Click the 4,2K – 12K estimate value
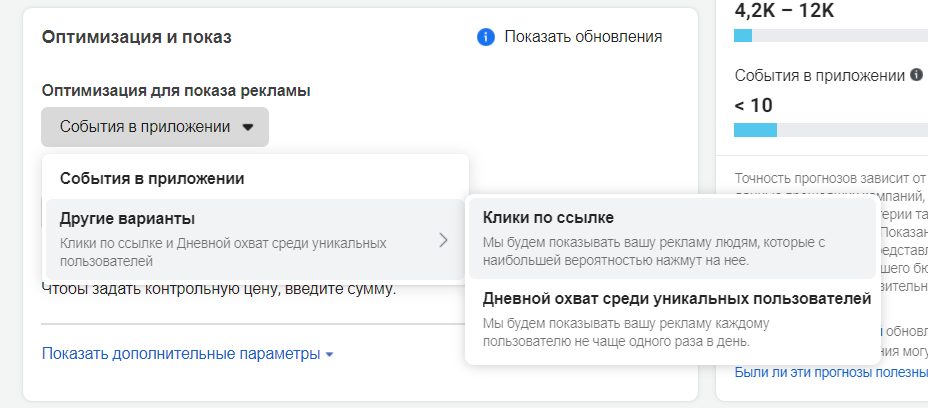 click(x=784, y=11)
